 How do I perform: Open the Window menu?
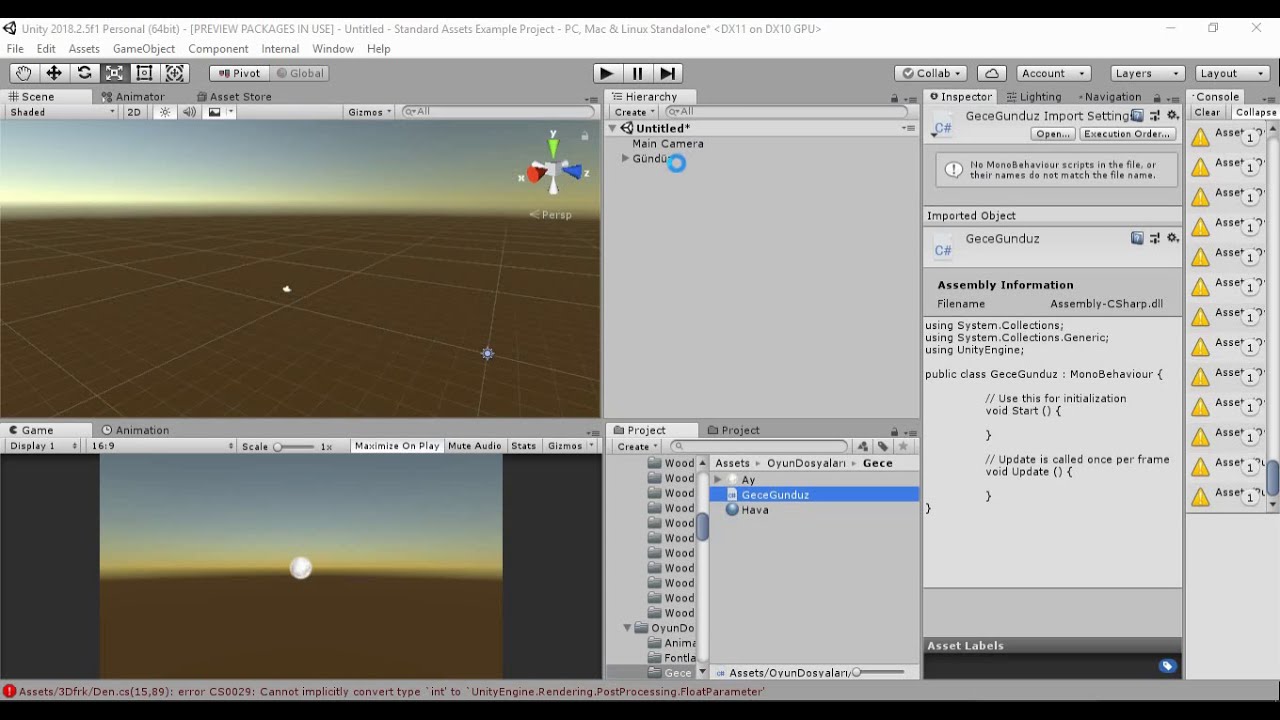[x=333, y=48]
